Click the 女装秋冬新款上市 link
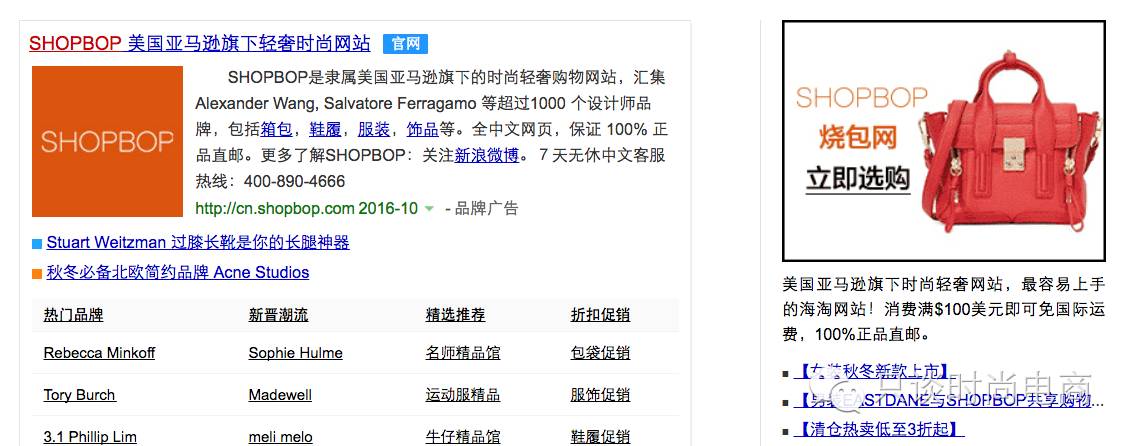 [872, 372]
